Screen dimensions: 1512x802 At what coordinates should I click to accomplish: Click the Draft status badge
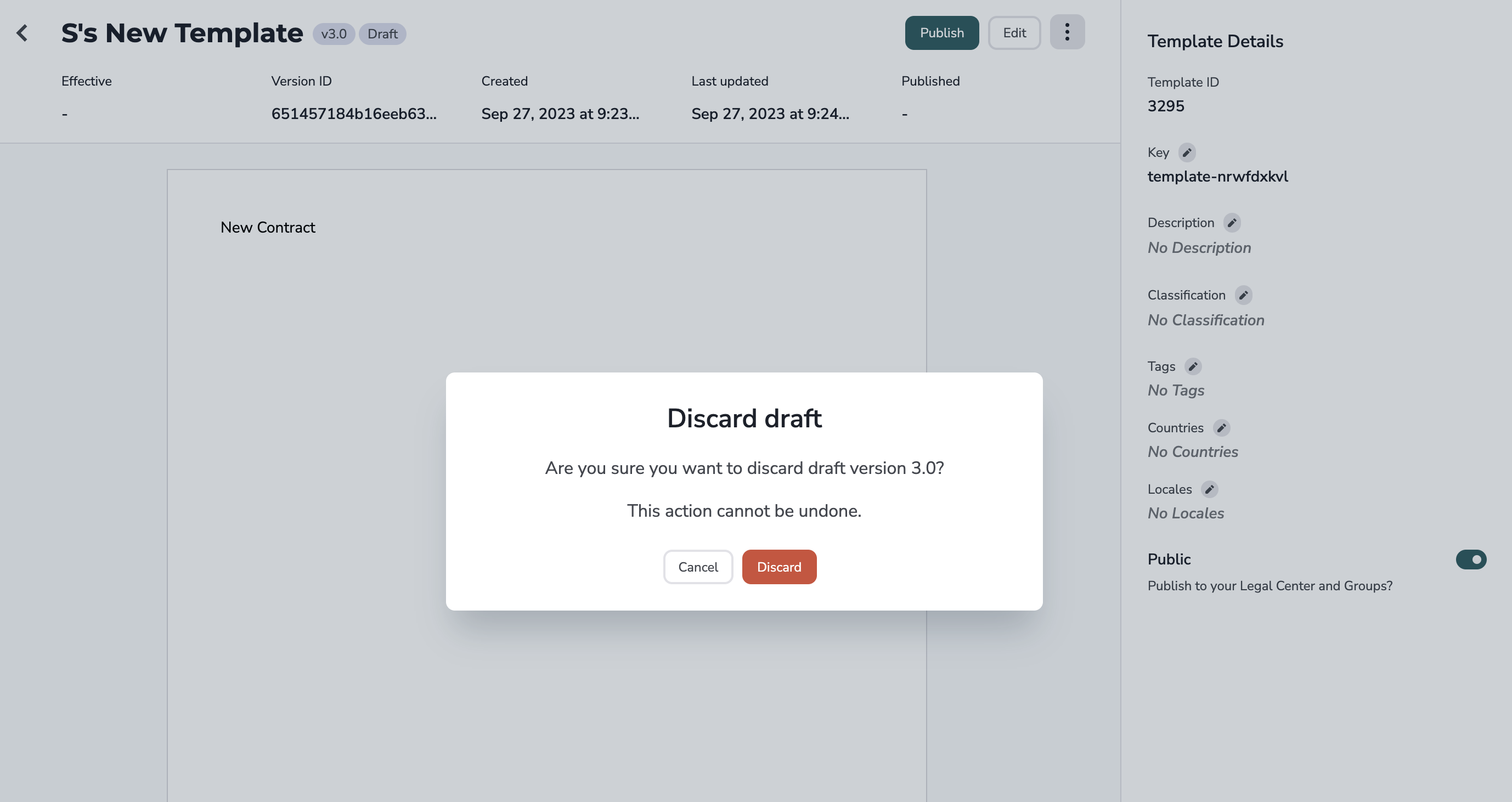(x=383, y=34)
